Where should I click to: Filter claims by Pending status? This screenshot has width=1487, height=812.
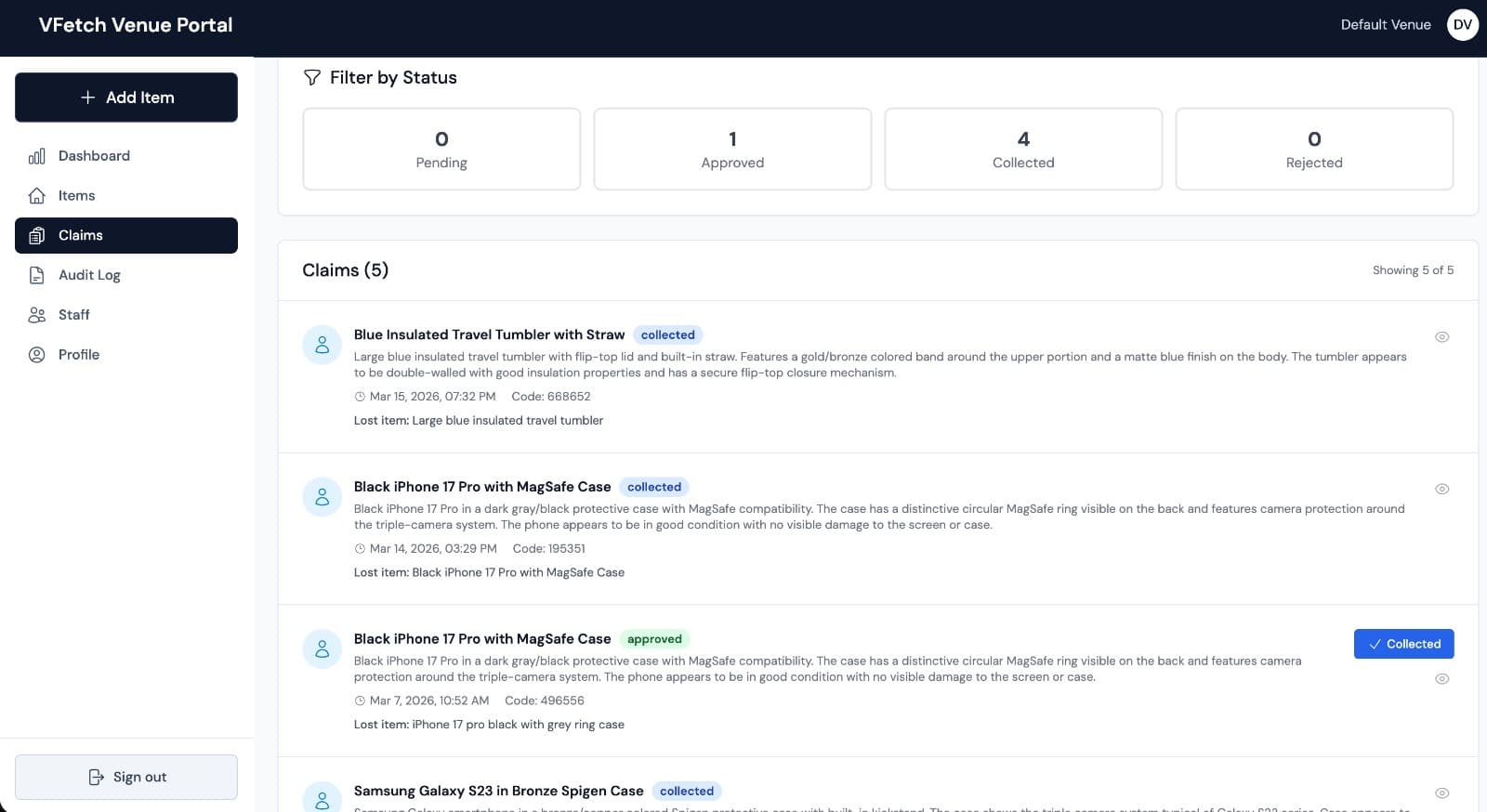pos(441,150)
